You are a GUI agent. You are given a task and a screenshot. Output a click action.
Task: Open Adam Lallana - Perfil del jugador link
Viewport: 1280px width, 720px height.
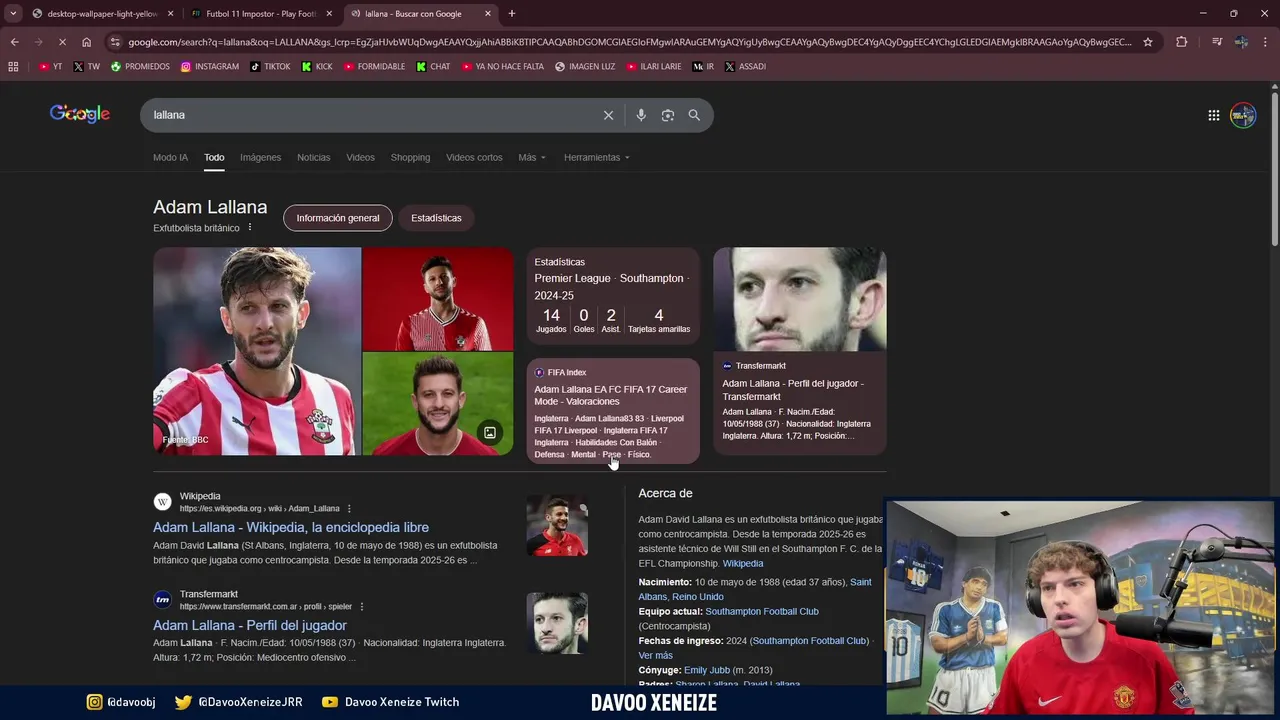[x=250, y=626]
